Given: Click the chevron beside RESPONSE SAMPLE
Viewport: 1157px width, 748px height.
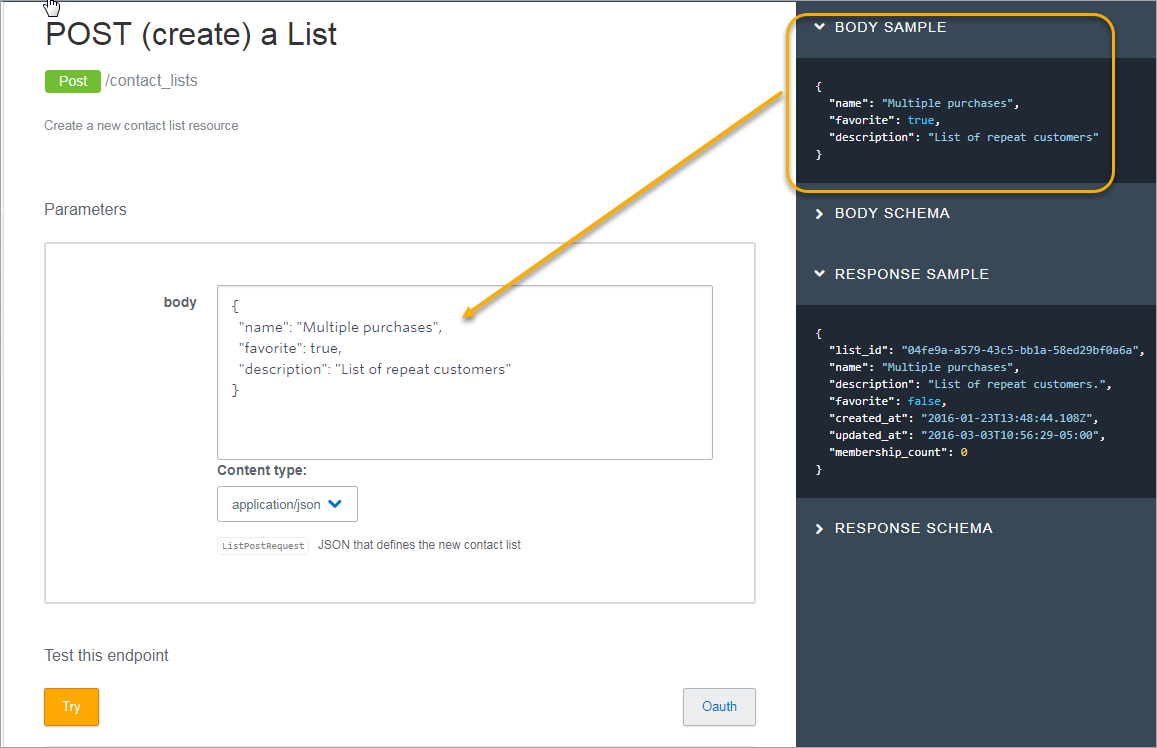Looking at the screenshot, I should tap(819, 273).
